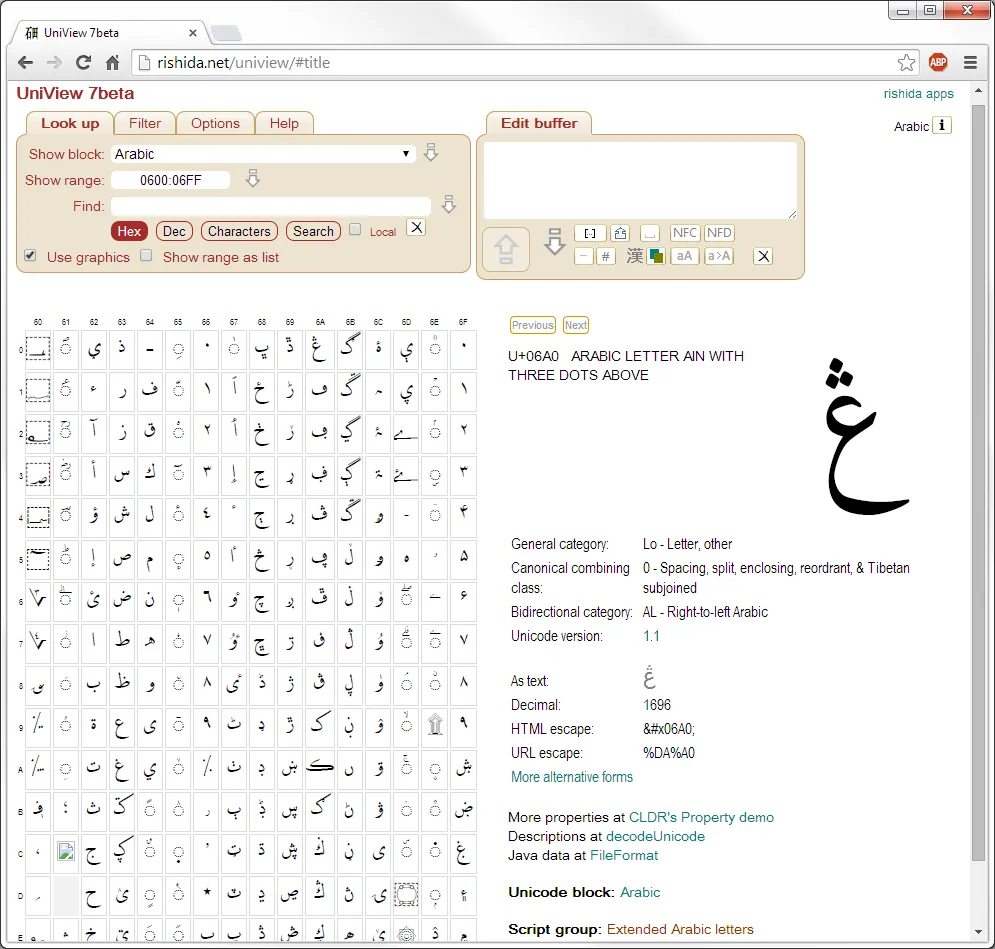Click the UniView 7beta browser tab
Viewport: 995px width, 949px height.
point(108,32)
